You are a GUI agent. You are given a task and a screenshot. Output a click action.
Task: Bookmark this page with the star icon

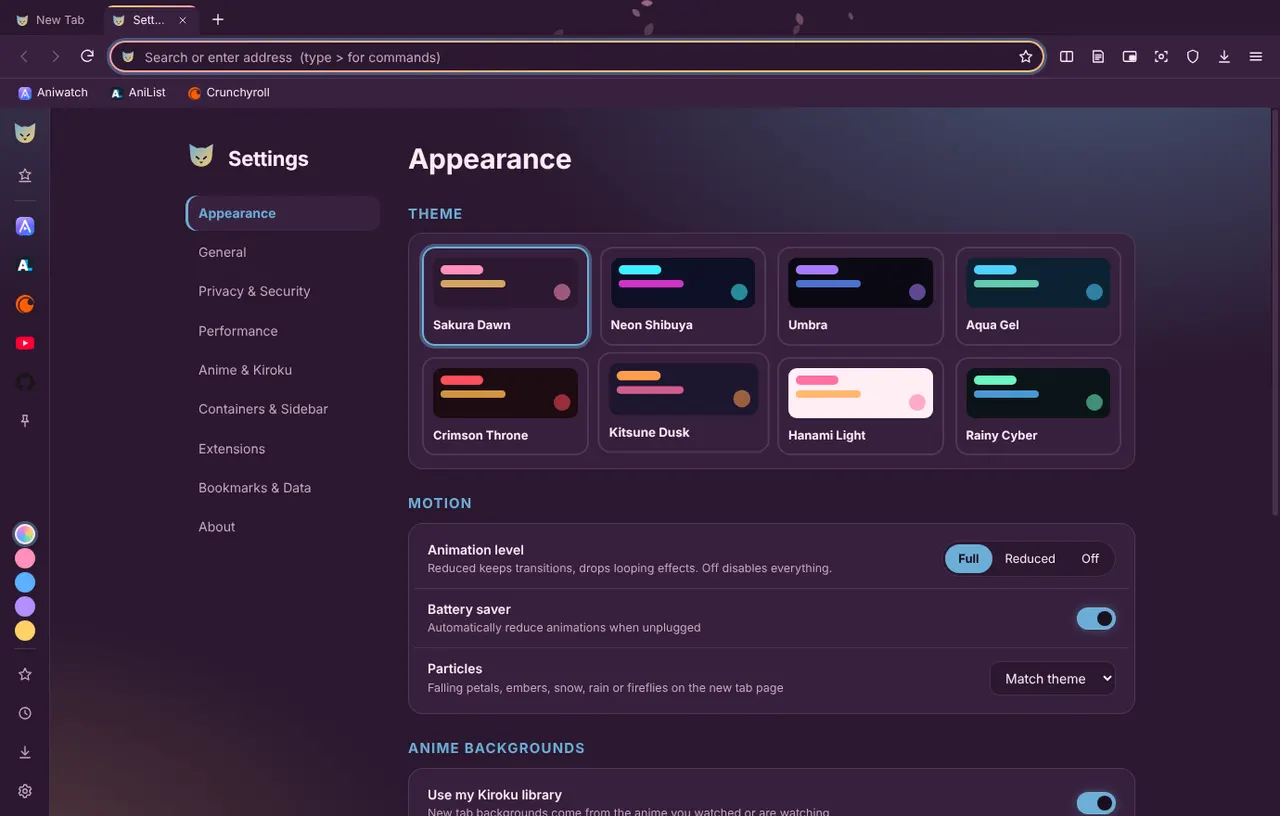1025,57
